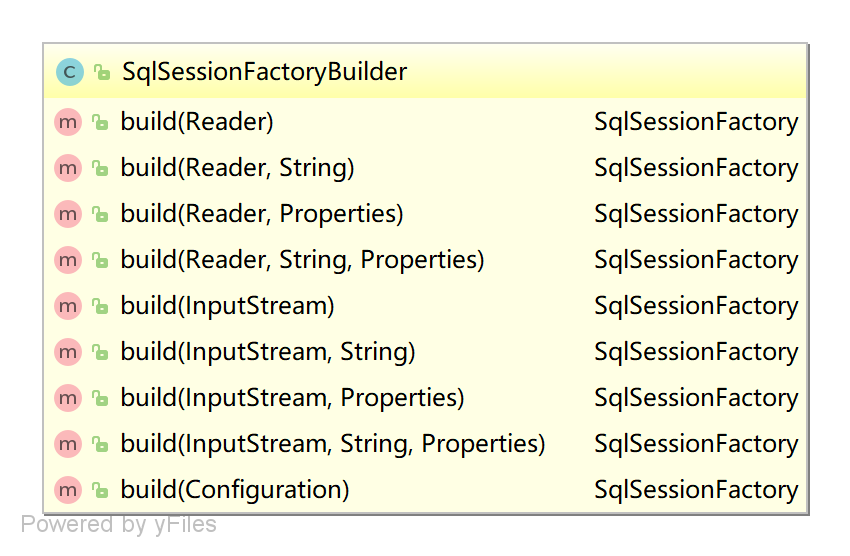Click the Powered by yFiles watermark
Image resolution: width=850 pixels, height=556 pixels.
point(118,525)
